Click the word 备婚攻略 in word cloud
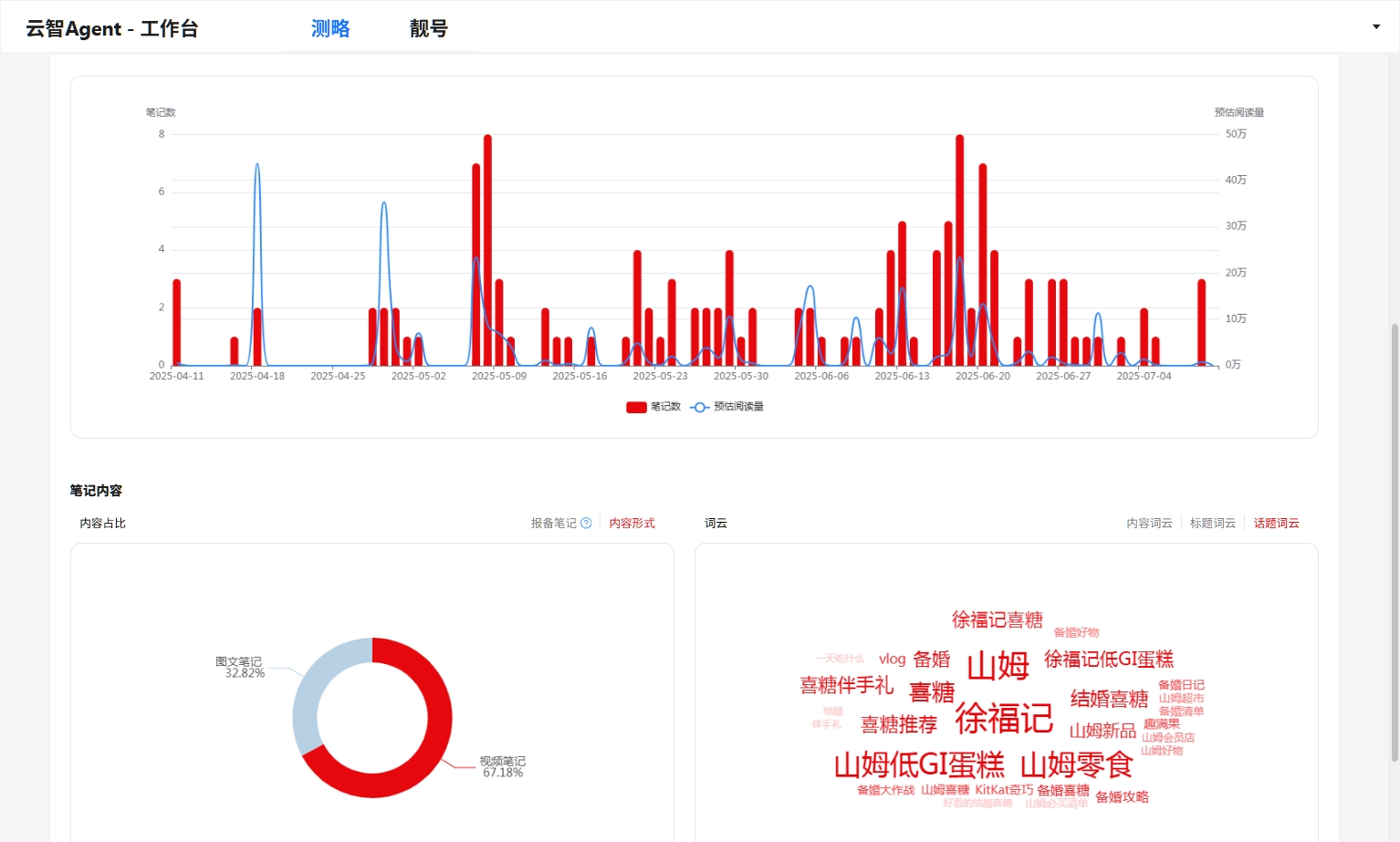1400x842 pixels. pos(1122,796)
